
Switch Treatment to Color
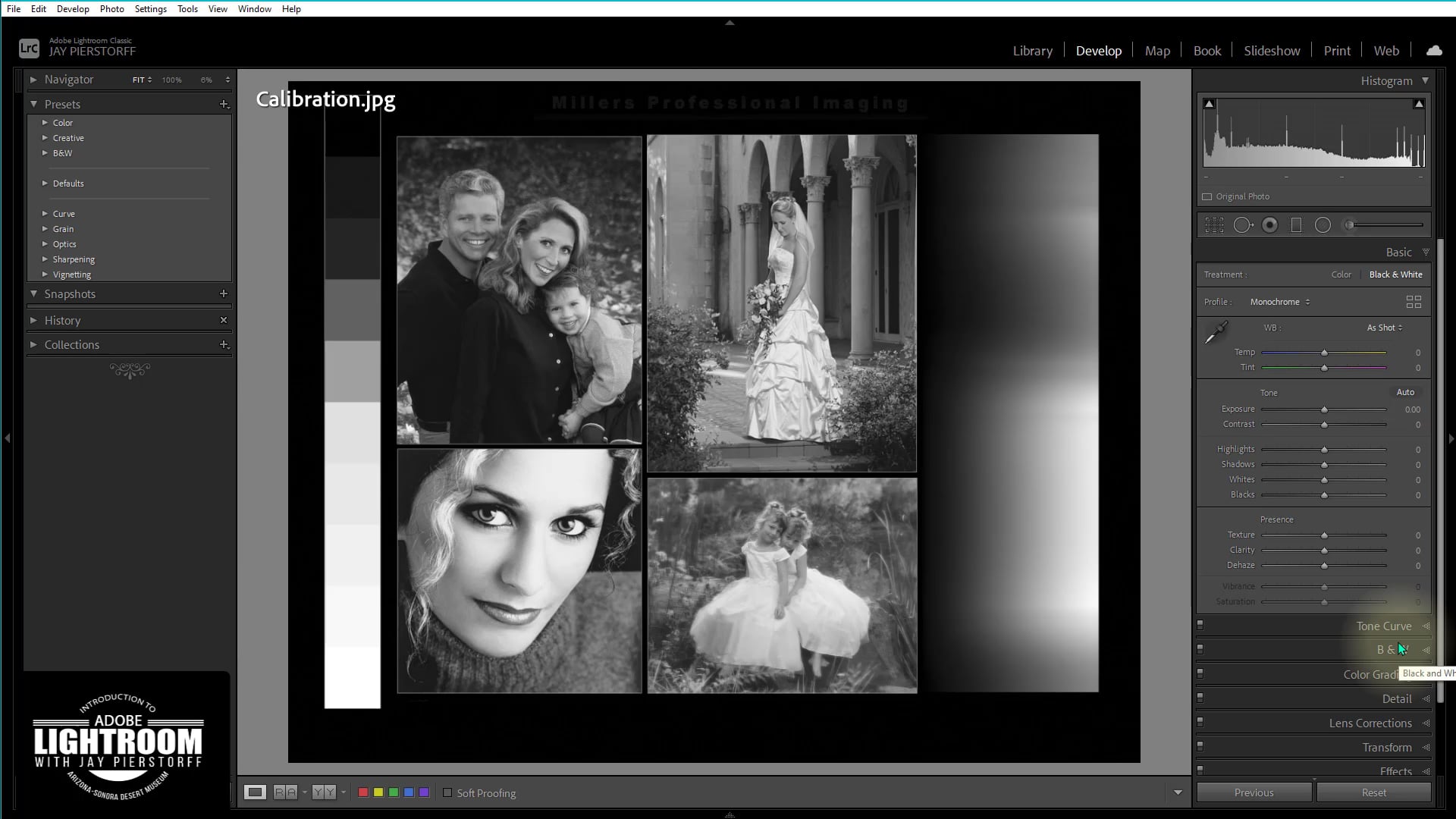(x=1341, y=274)
